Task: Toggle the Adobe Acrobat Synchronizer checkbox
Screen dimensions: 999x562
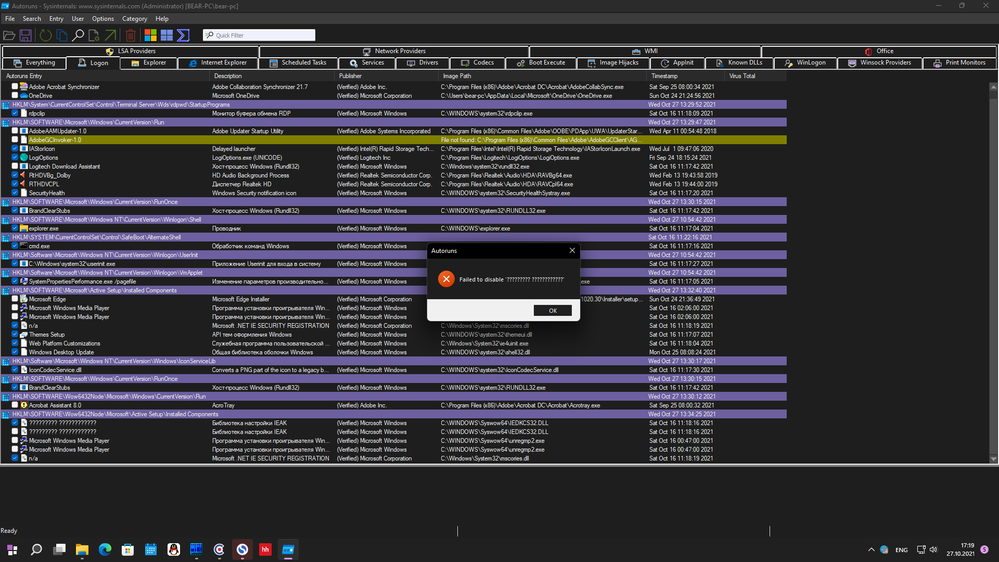Action: click(x=15, y=87)
